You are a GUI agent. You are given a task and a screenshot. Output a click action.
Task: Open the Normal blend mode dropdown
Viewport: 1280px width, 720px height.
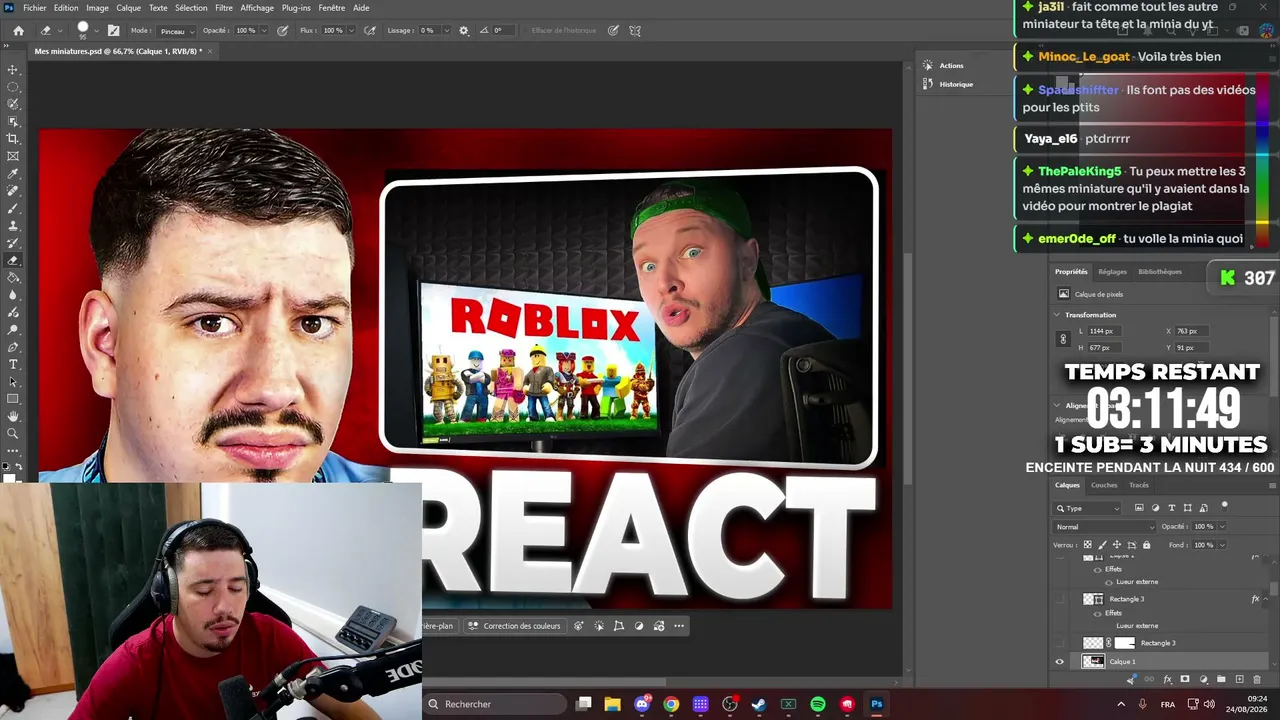coord(1105,527)
